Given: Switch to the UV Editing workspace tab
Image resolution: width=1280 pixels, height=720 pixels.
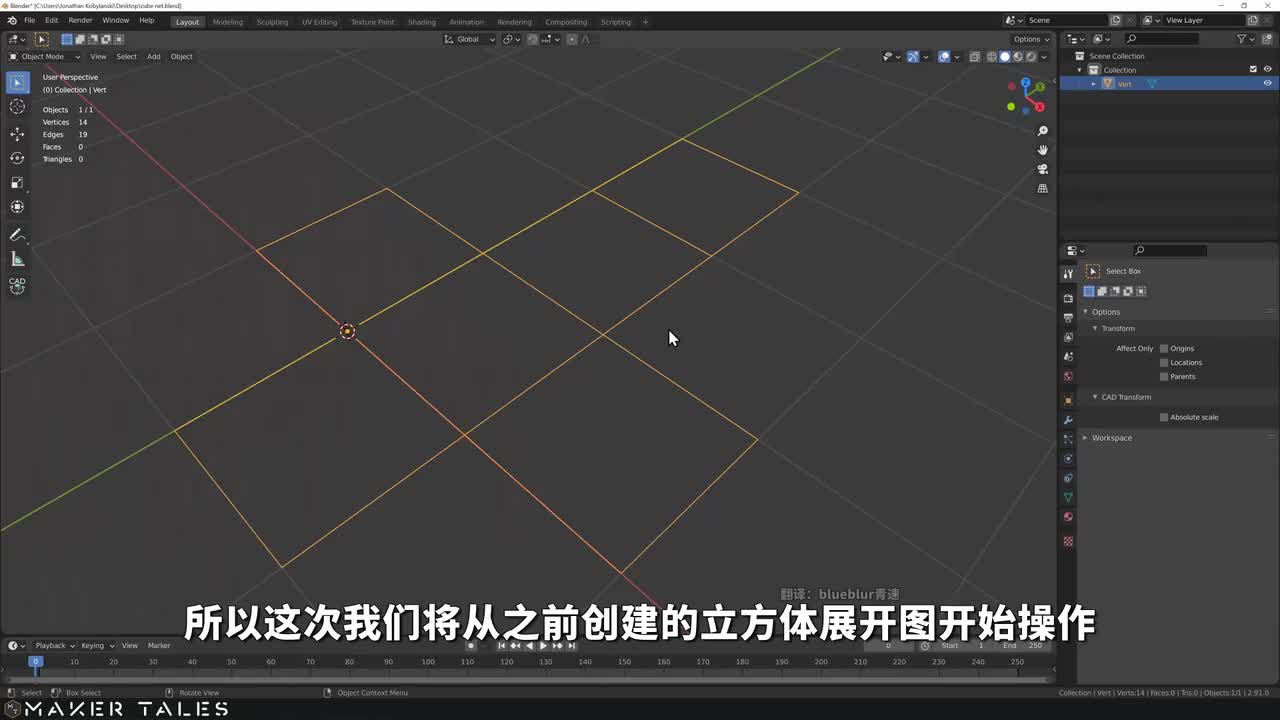Looking at the screenshot, I should (x=319, y=21).
